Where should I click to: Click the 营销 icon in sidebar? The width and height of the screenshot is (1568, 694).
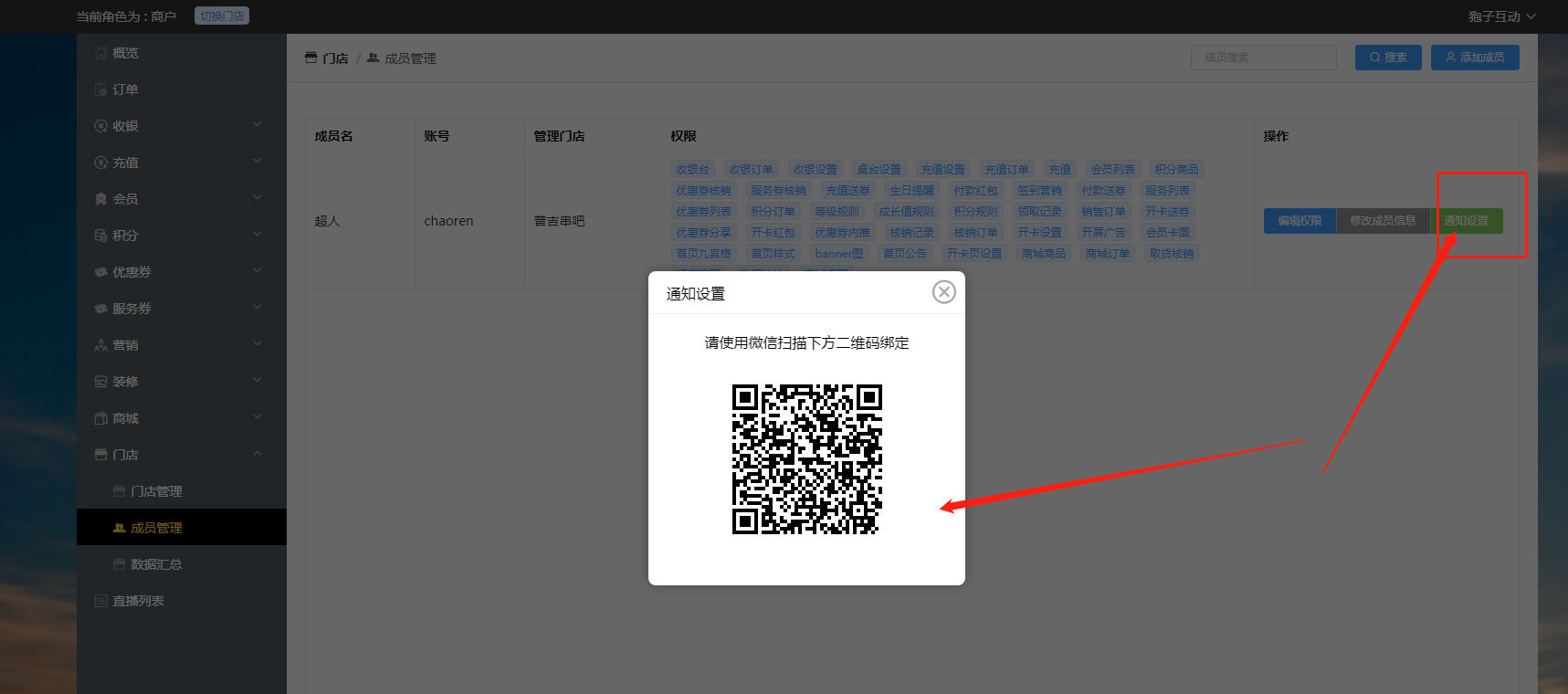pyautogui.click(x=100, y=345)
